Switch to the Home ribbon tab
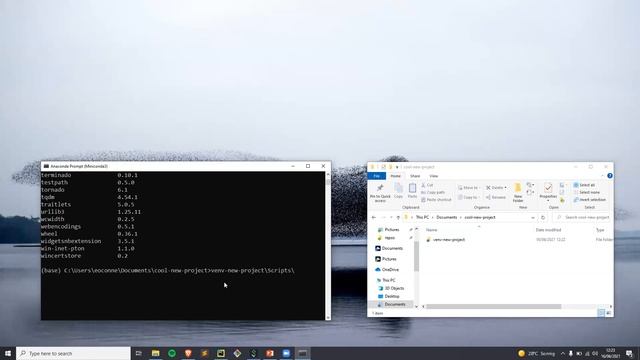The width and height of the screenshot is (640, 360). (396, 176)
